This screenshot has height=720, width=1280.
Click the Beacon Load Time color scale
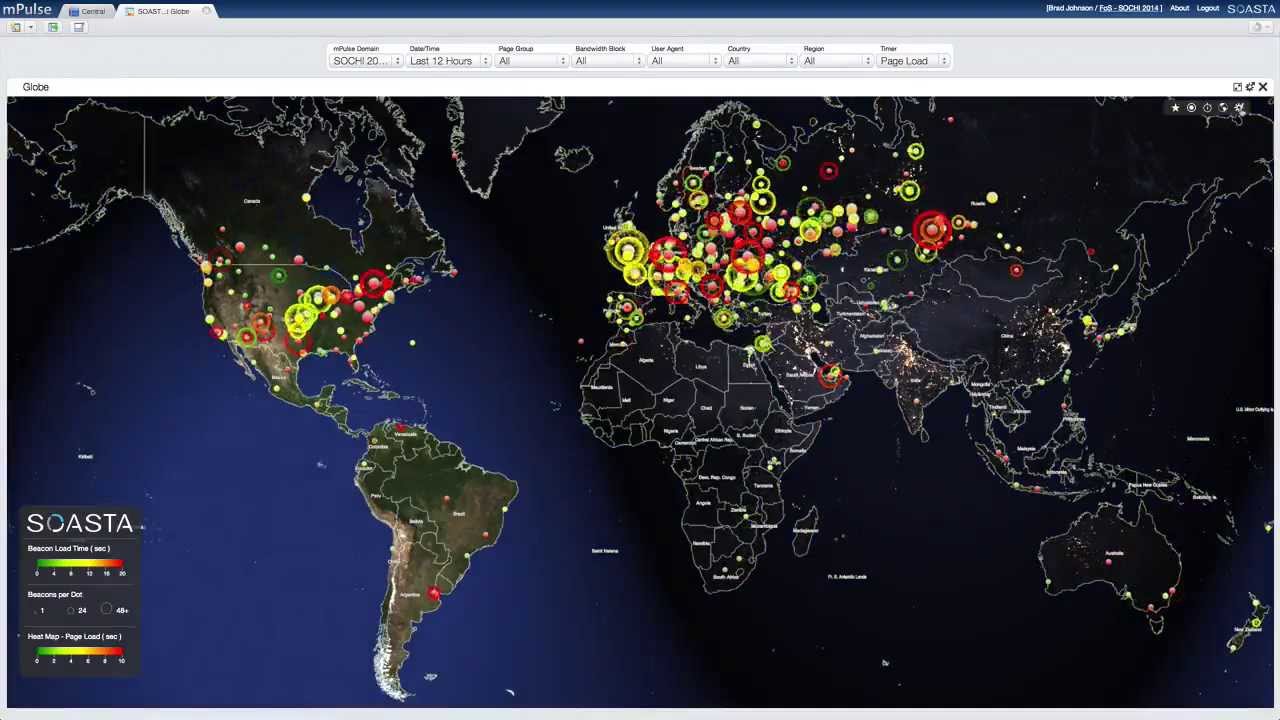coord(80,564)
